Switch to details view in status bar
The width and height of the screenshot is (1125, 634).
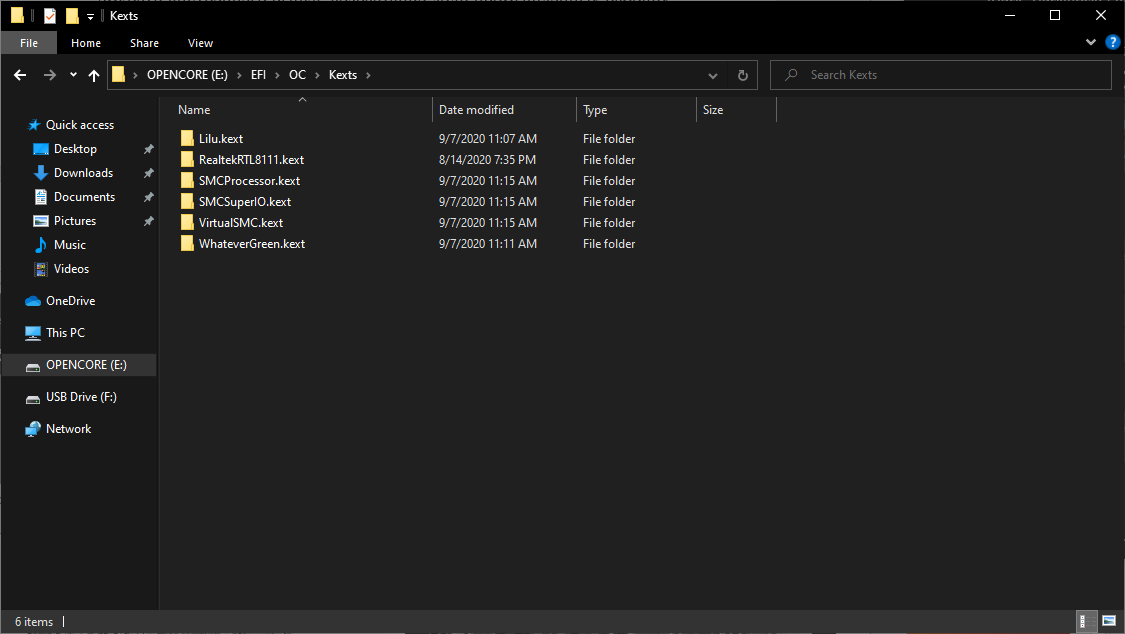(x=1087, y=621)
